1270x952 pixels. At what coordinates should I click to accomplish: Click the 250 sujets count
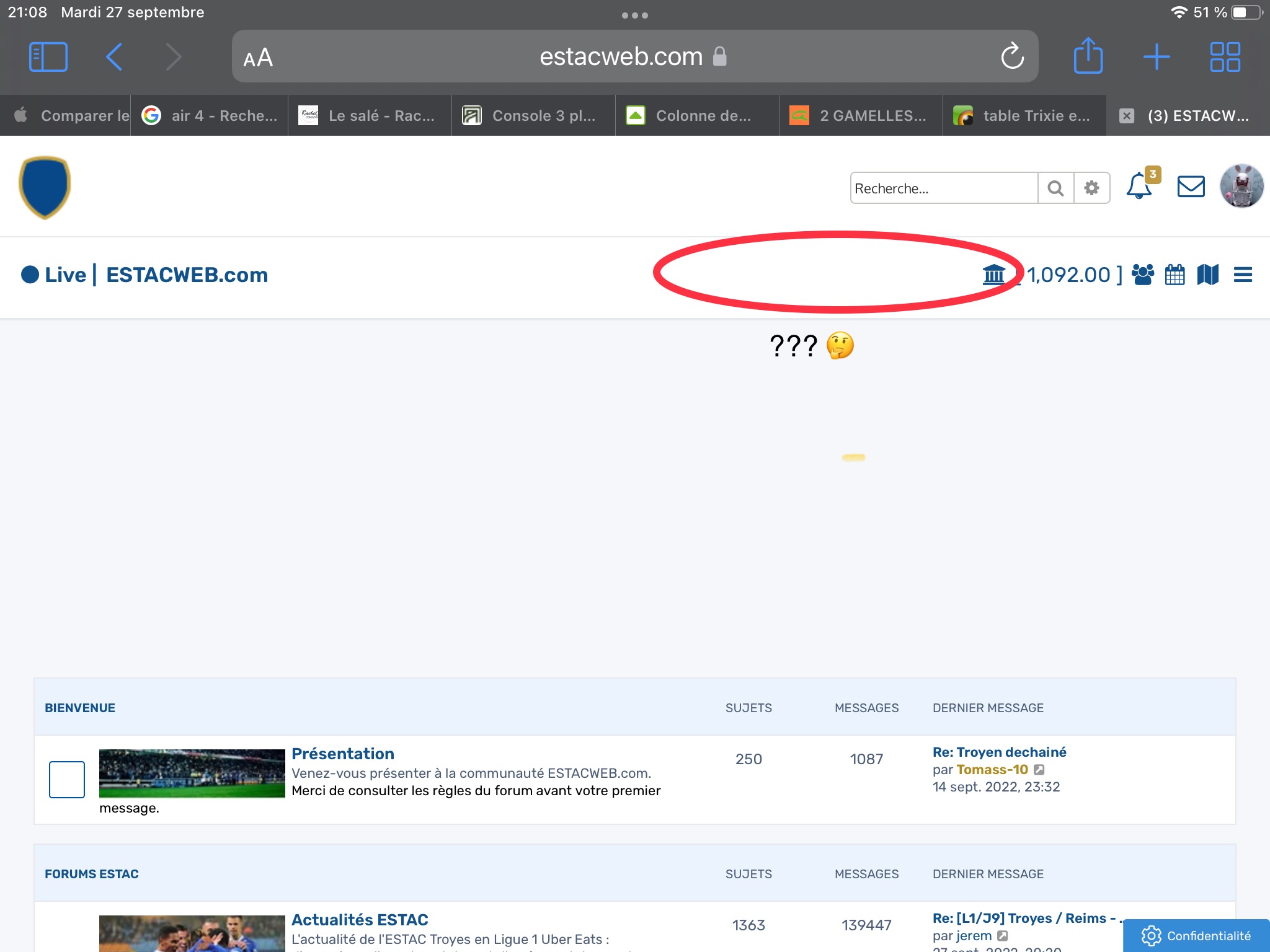click(748, 759)
